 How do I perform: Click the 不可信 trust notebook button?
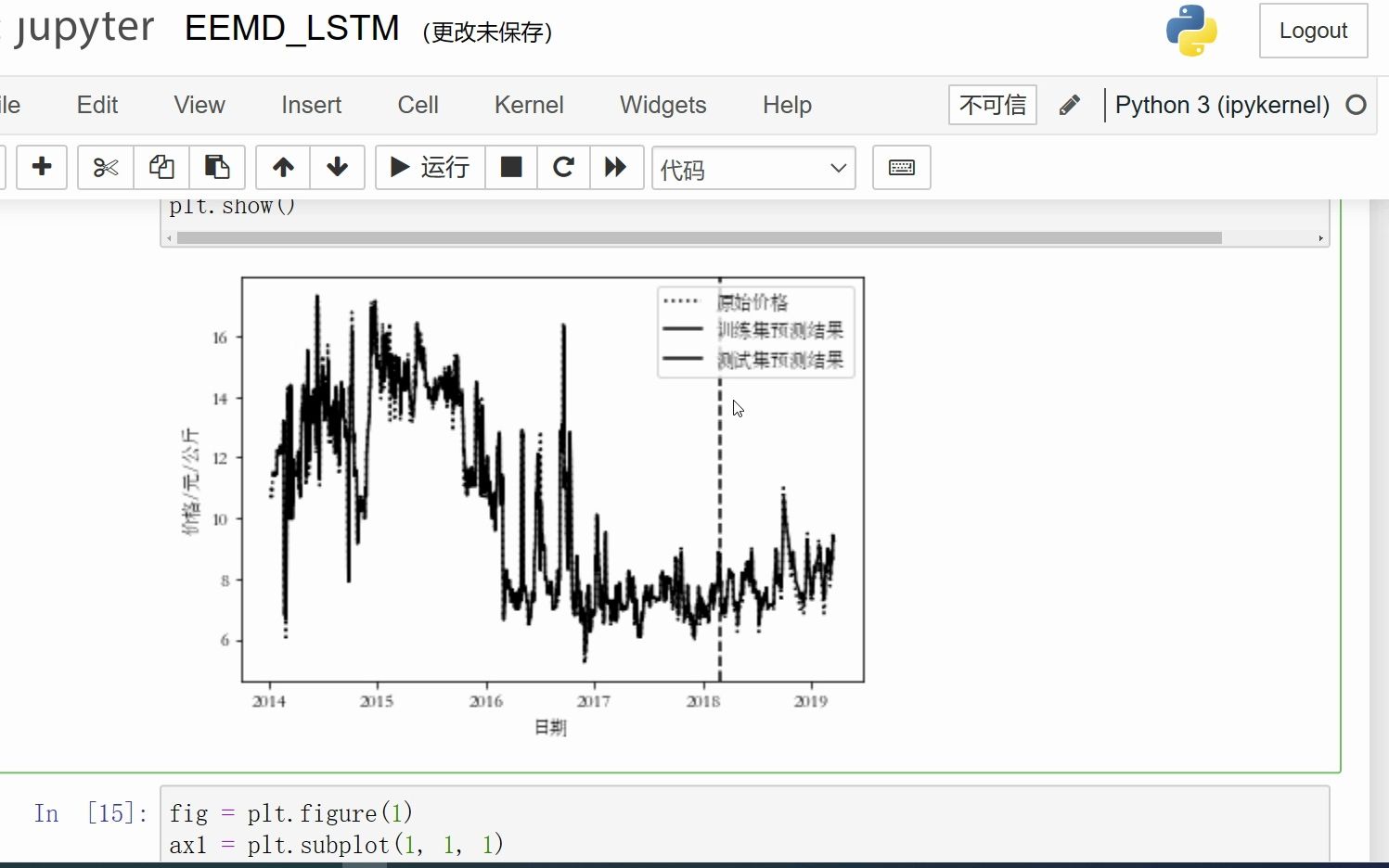(x=993, y=105)
